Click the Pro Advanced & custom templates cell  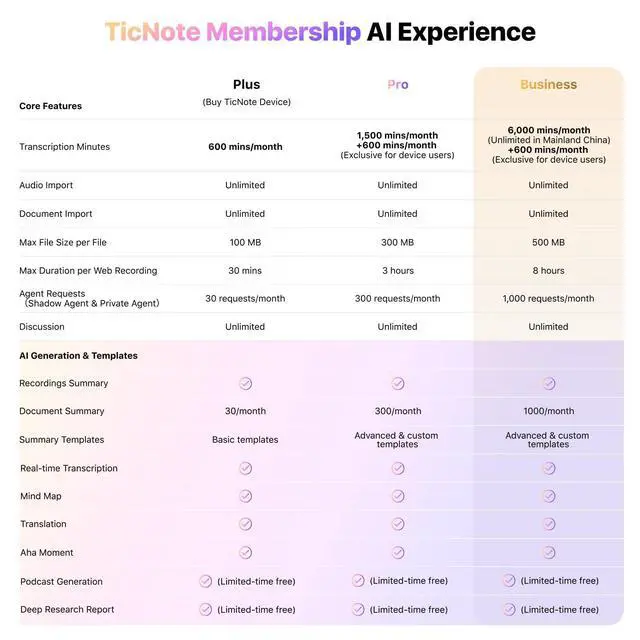pos(397,440)
